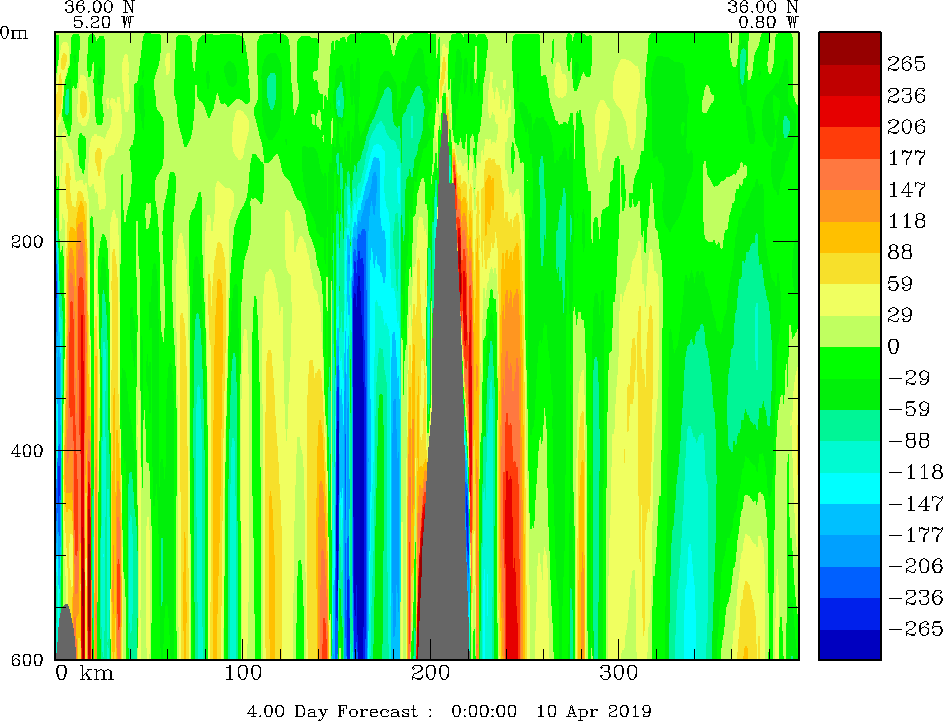Click the light yellow swatch between 29 and 59

pyautogui.click(x=850, y=300)
